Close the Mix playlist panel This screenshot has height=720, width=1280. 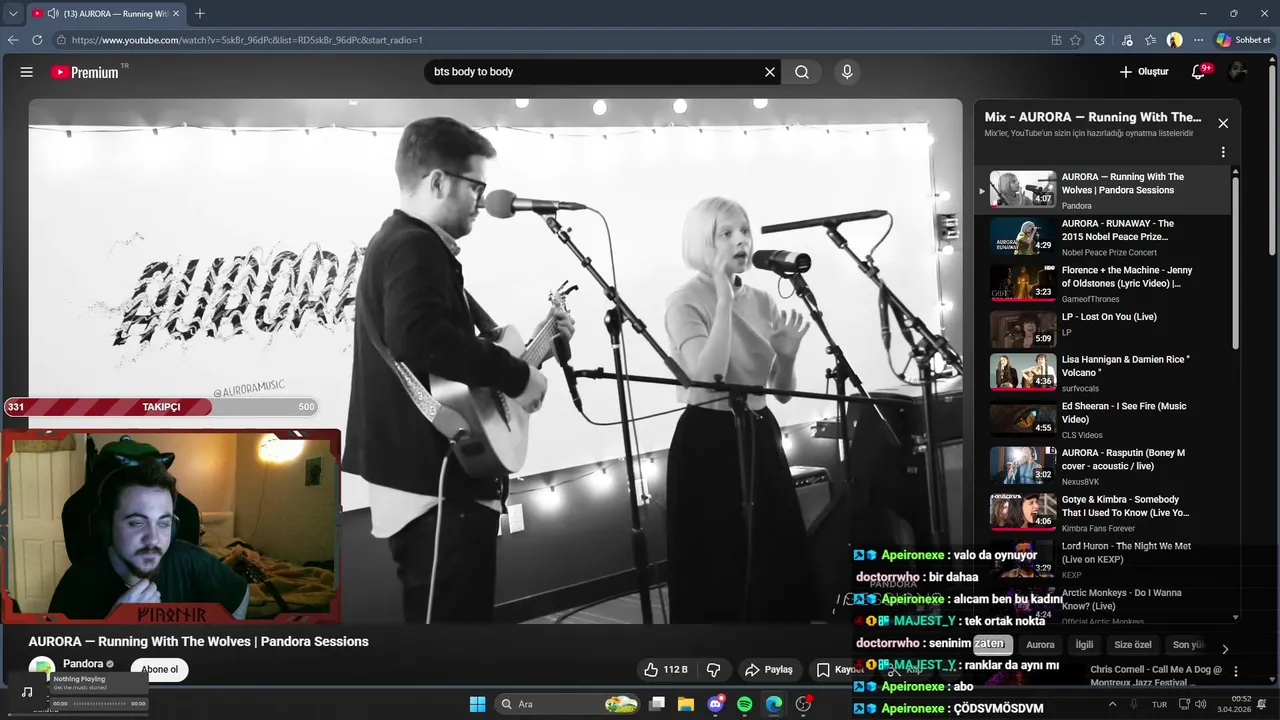tap(1223, 124)
